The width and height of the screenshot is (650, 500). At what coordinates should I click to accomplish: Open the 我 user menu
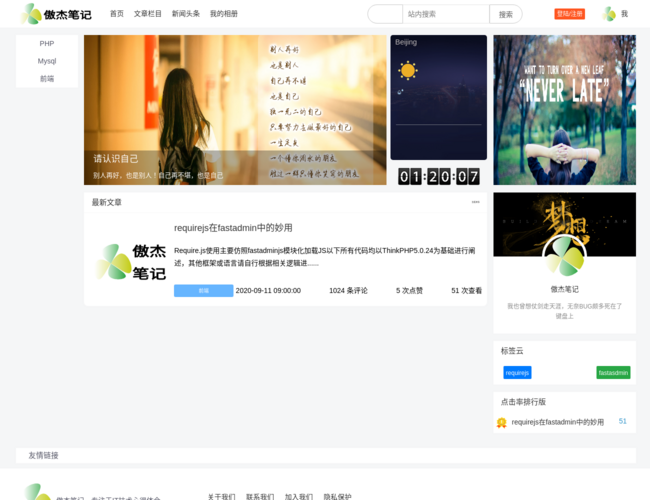pyautogui.click(x=624, y=14)
